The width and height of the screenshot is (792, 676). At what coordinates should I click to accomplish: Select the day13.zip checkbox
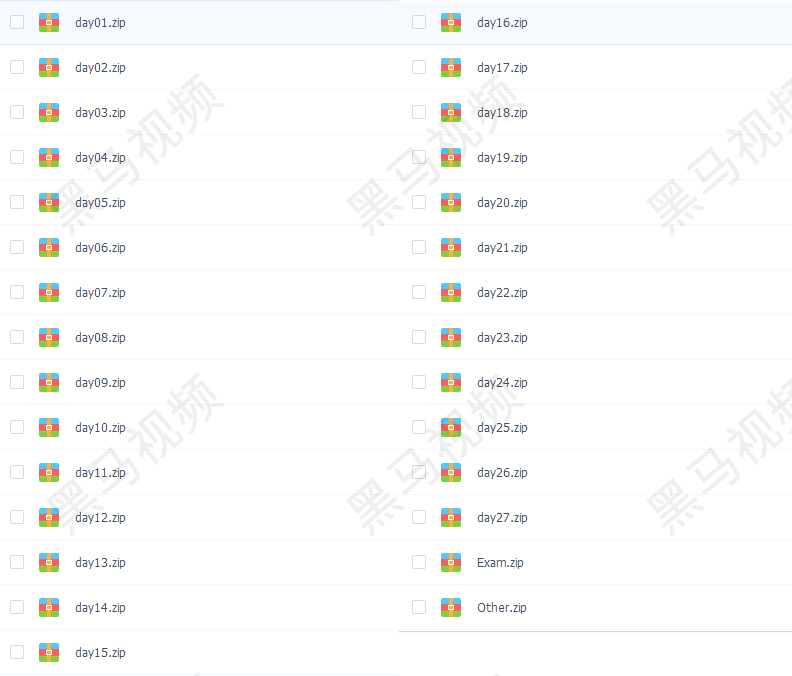(x=17, y=562)
